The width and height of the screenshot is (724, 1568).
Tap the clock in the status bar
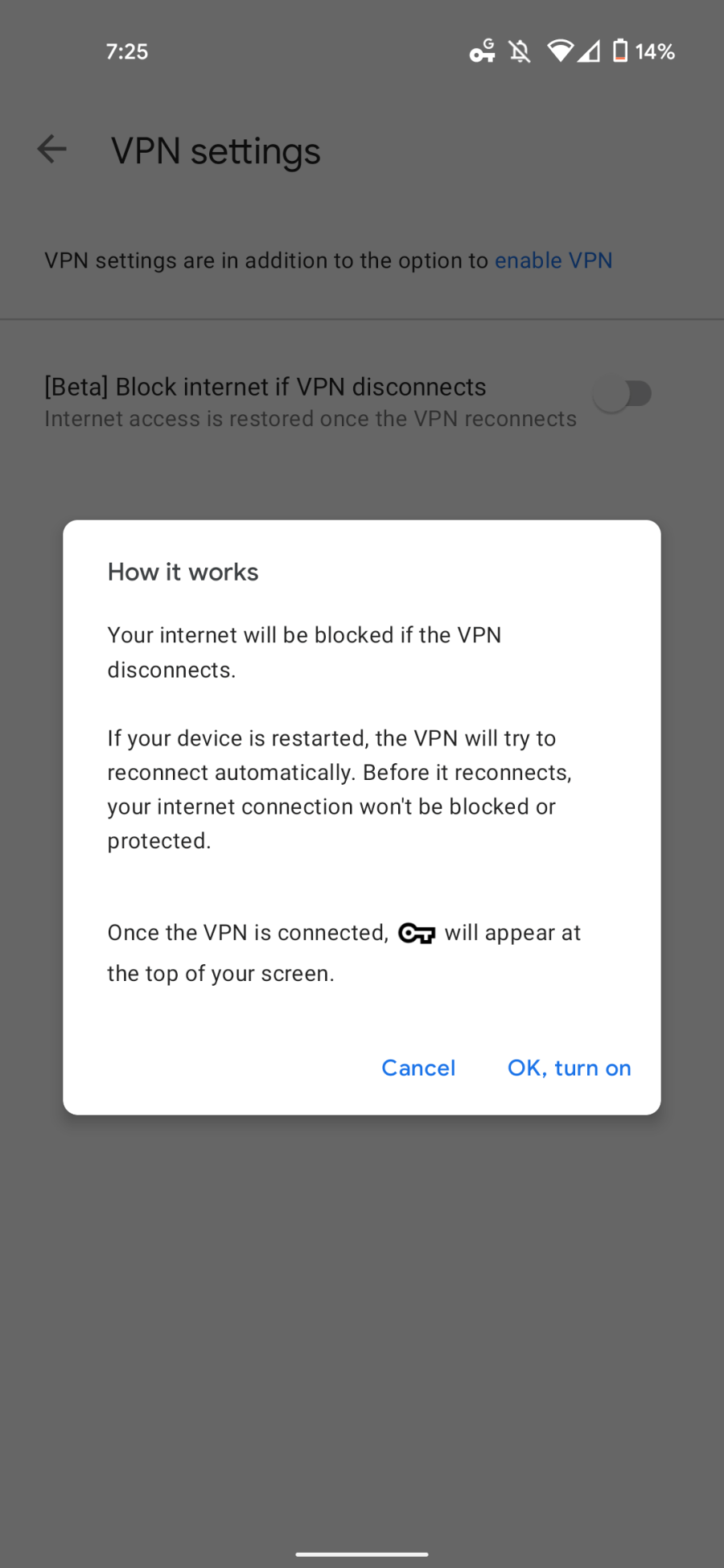[126, 51]
